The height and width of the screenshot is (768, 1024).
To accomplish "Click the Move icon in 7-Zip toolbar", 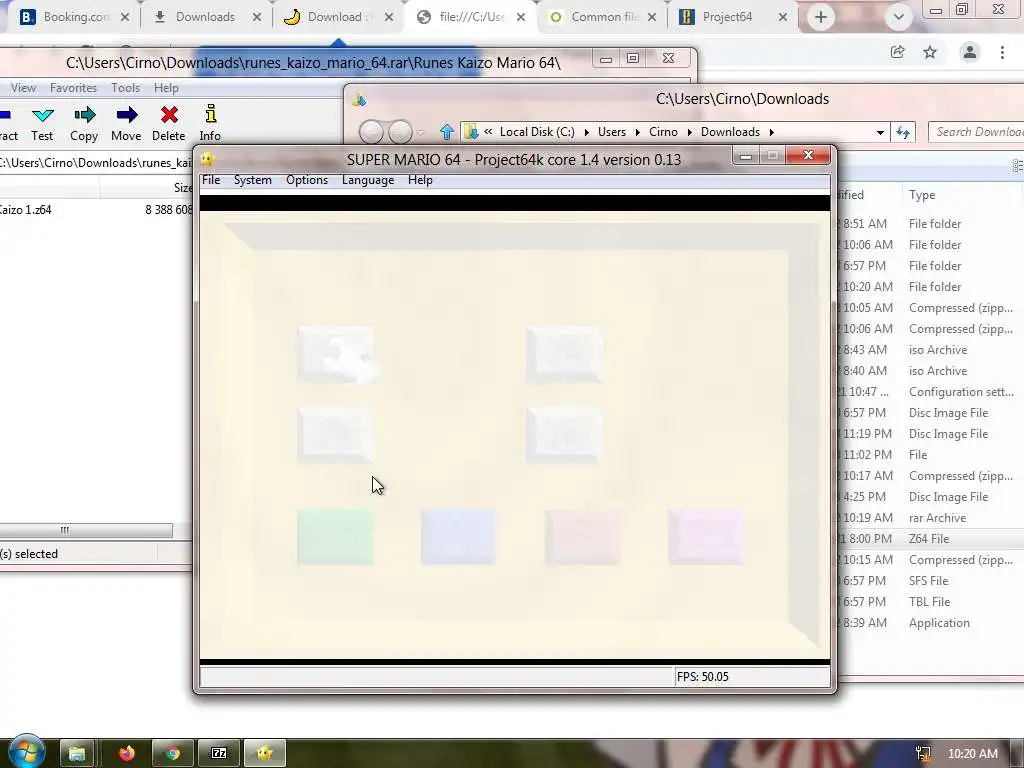I will pos(126,123).
